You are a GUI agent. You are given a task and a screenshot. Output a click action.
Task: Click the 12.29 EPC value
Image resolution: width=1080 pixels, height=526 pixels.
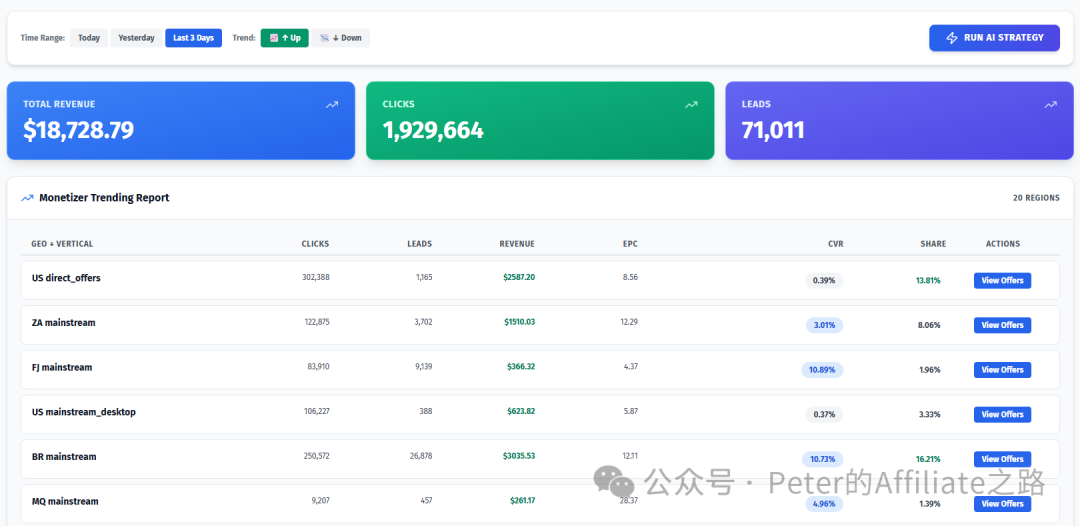point(629,322)
